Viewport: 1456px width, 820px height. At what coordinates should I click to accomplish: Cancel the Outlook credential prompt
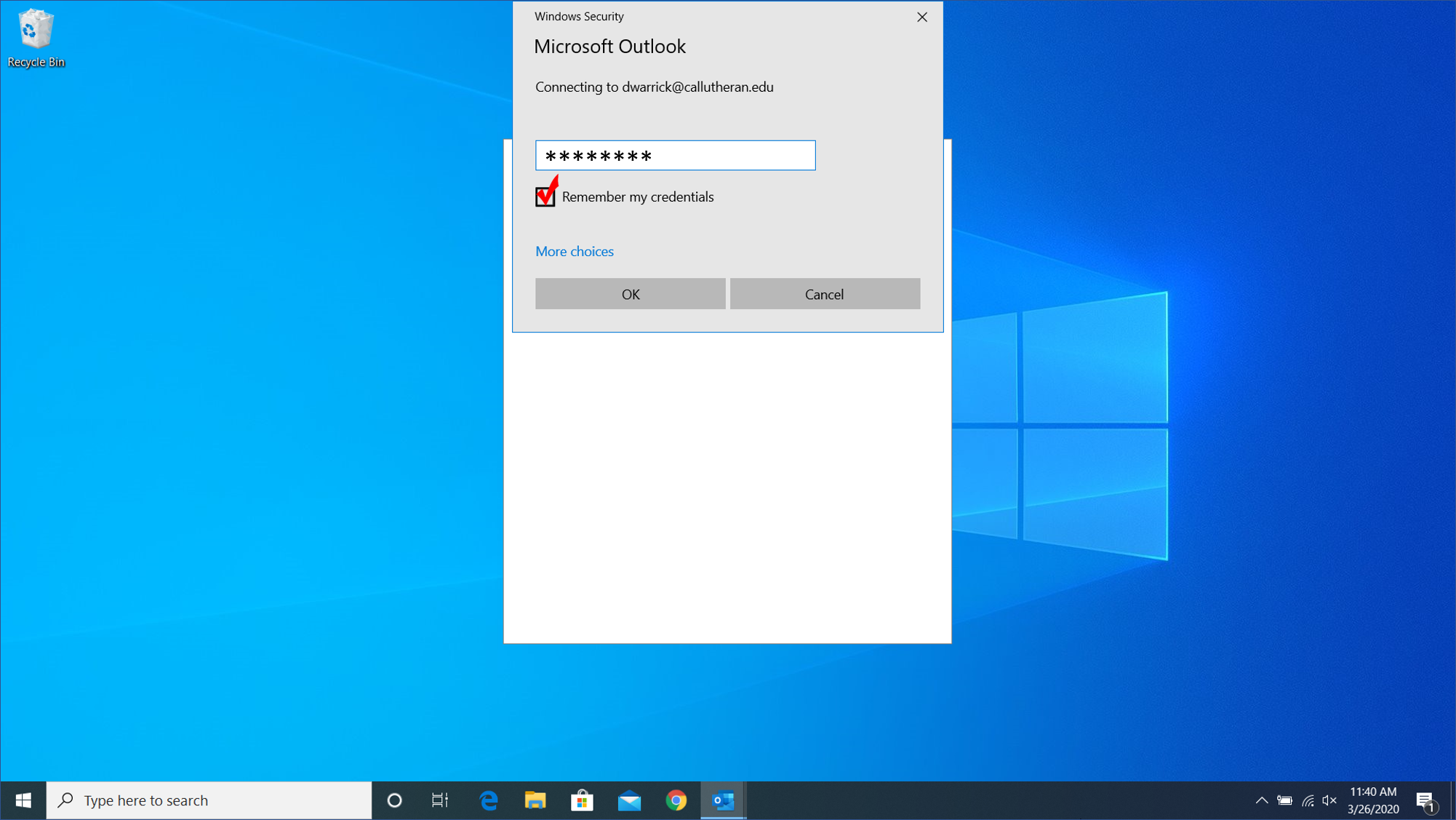tap(824, 294)
